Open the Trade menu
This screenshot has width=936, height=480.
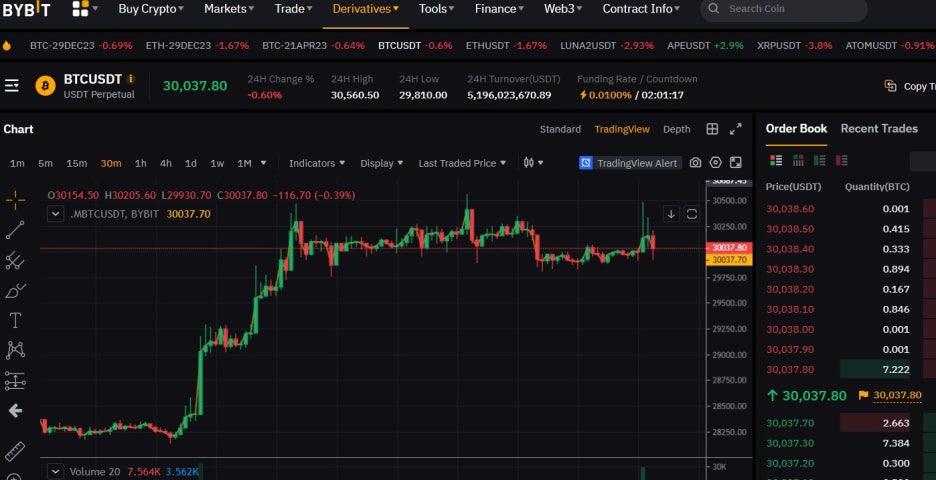pos(293,9)
